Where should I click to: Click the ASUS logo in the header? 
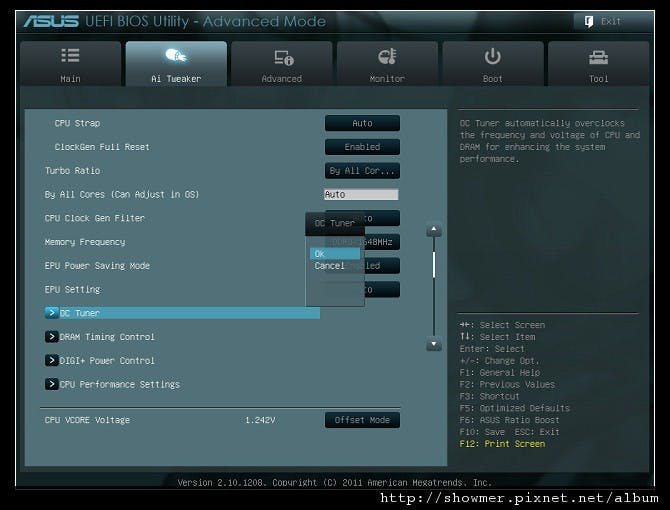pyautogui.click(x=51, y=21)
